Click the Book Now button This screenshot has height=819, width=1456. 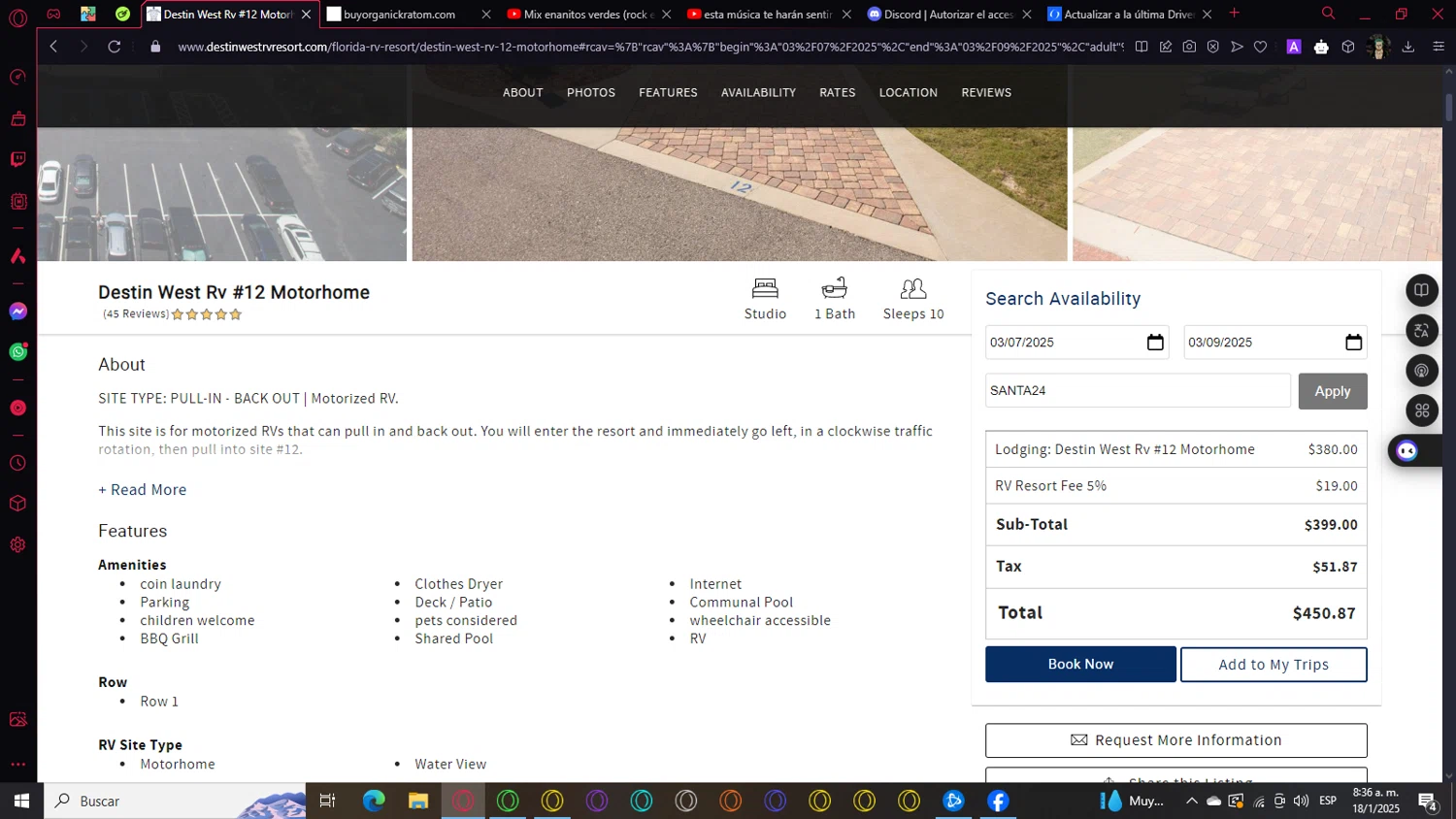[1080, 665]
